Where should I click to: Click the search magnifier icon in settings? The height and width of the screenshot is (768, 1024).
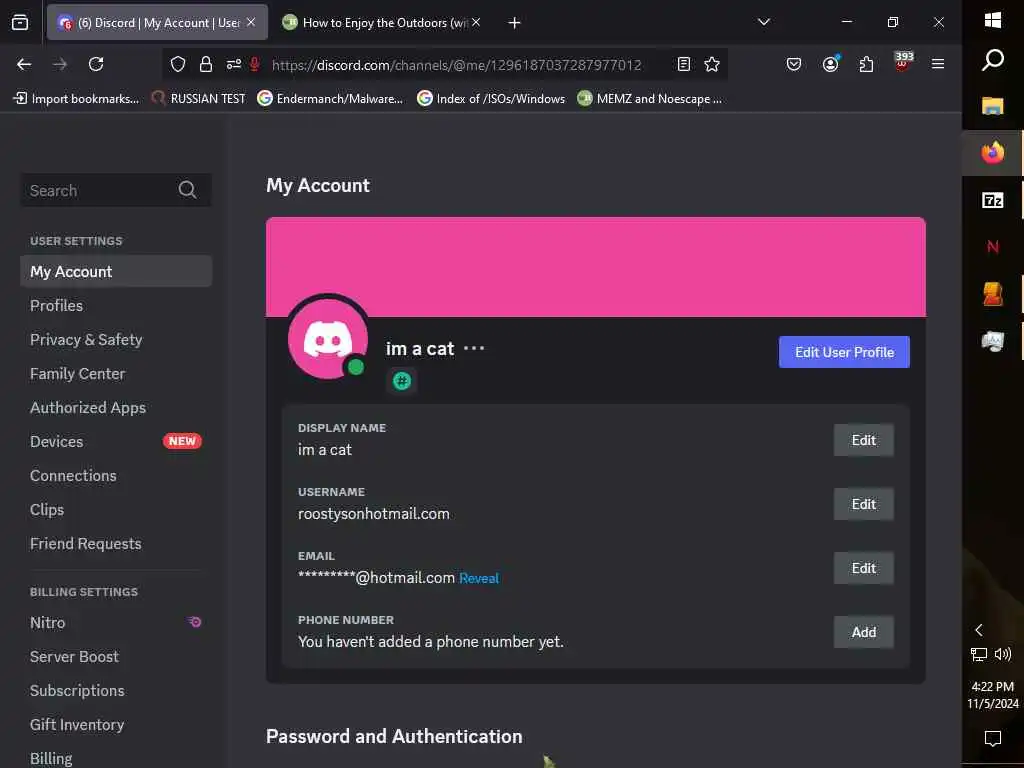click(187, 190)
